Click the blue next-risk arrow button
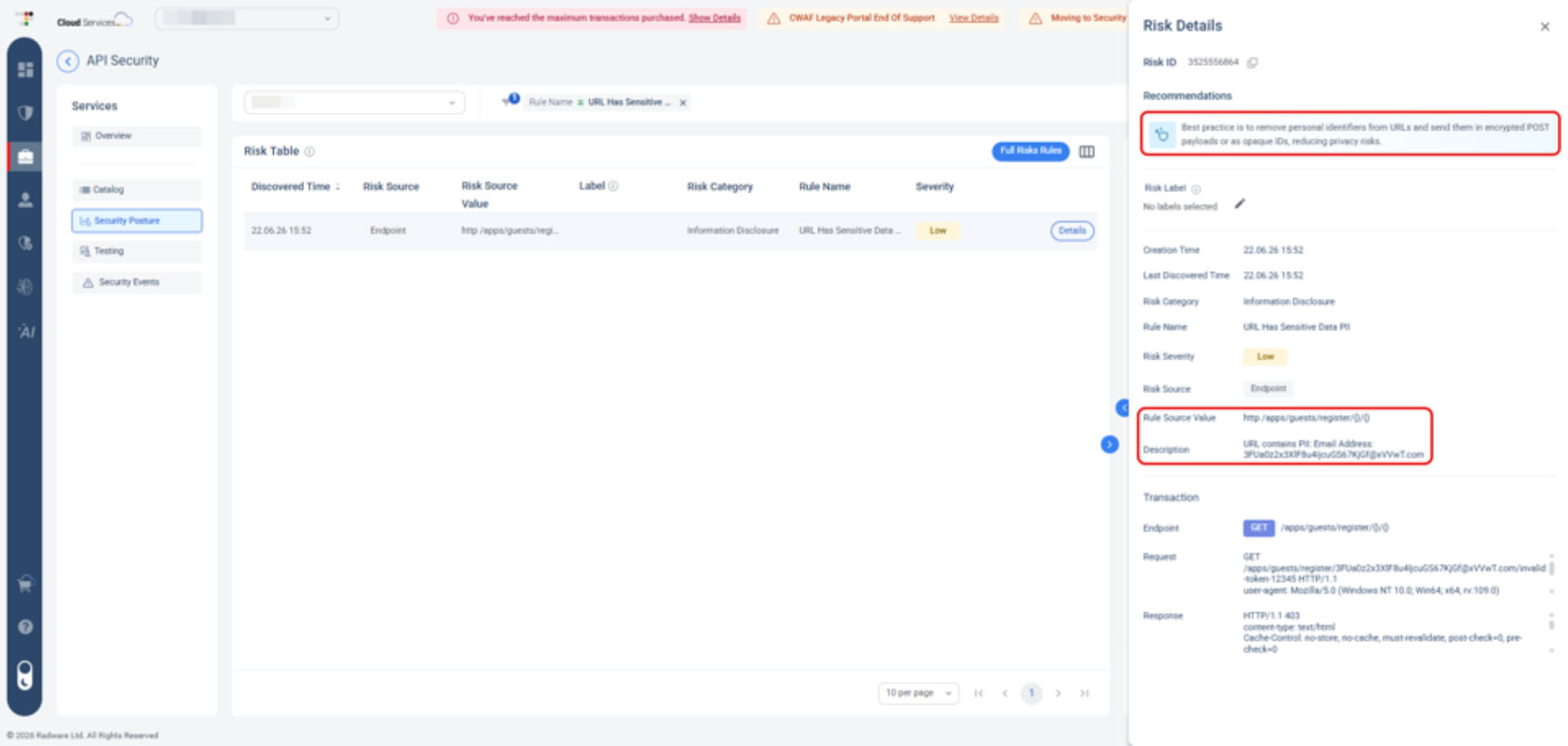1568x746 pixels. pyautogui.click(x=1109, y=444)
